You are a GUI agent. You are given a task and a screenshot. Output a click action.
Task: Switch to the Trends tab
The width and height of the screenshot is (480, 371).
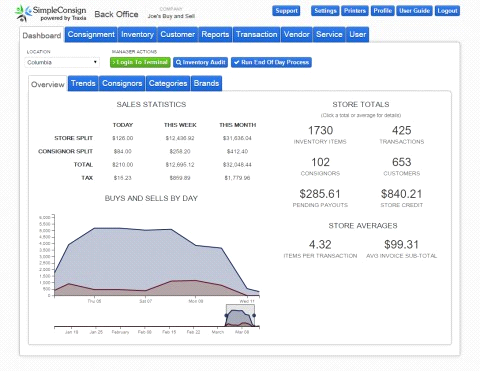coord(83,83)
